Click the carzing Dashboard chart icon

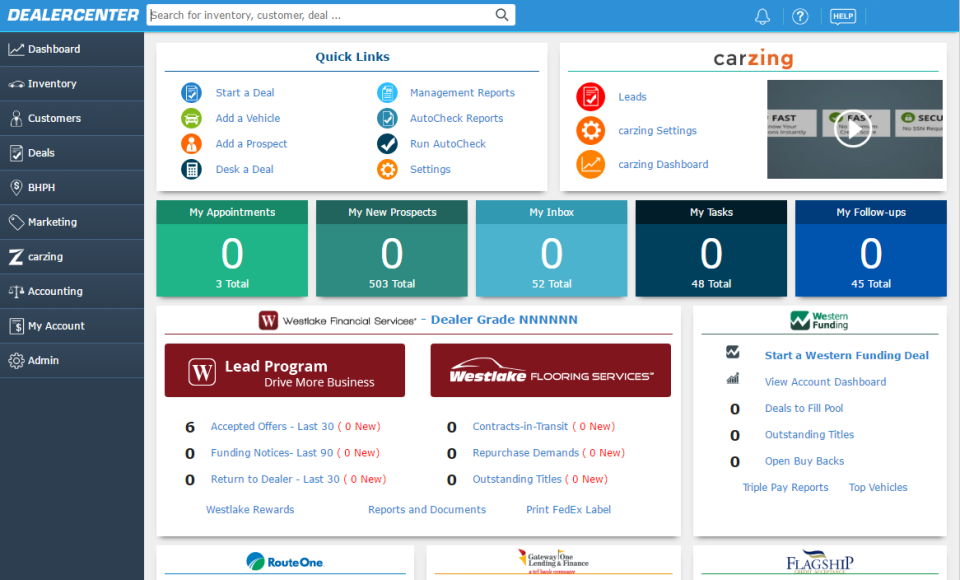592,164
